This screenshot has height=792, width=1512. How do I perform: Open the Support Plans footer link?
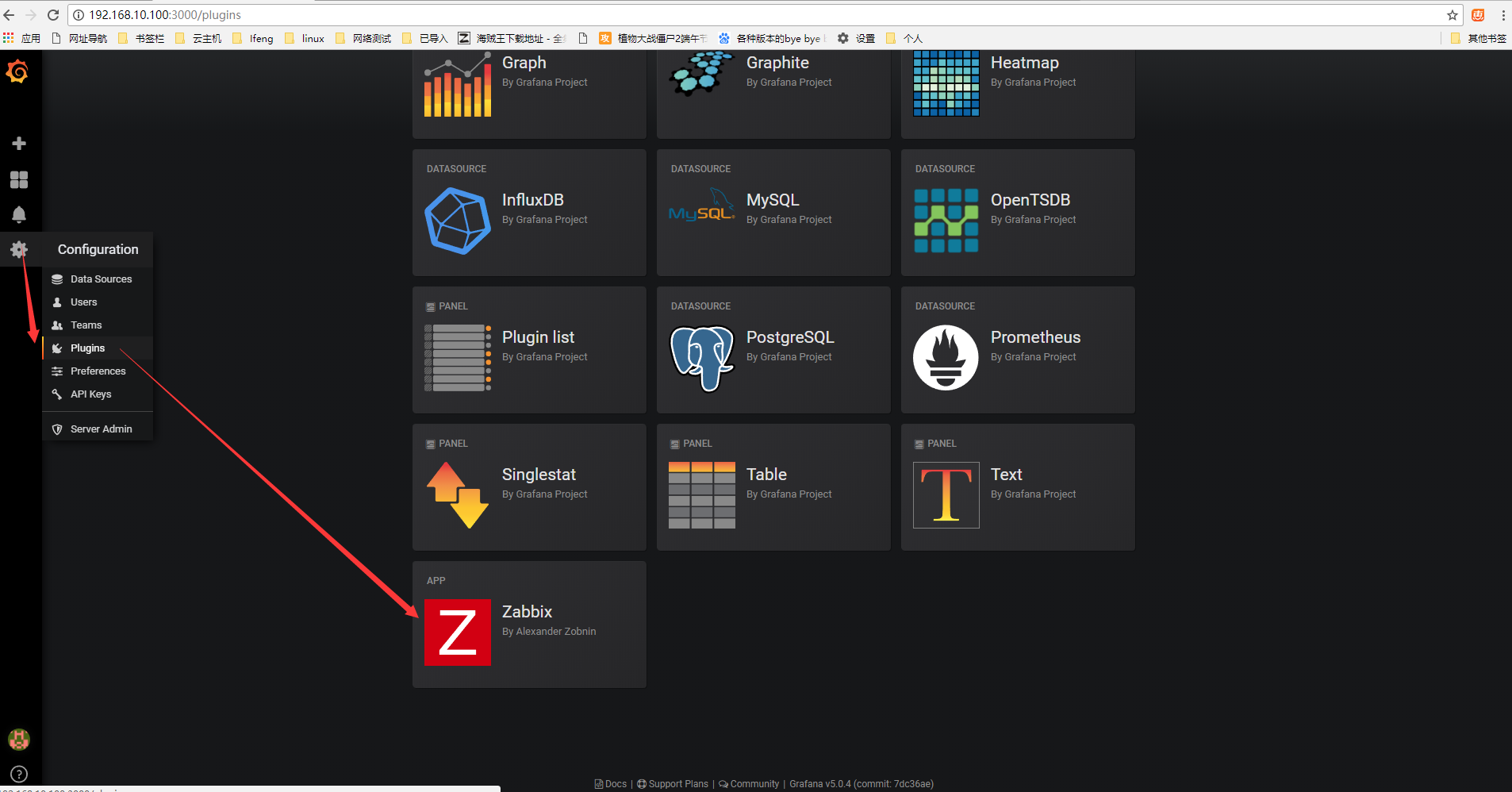[x=673, y=784]
